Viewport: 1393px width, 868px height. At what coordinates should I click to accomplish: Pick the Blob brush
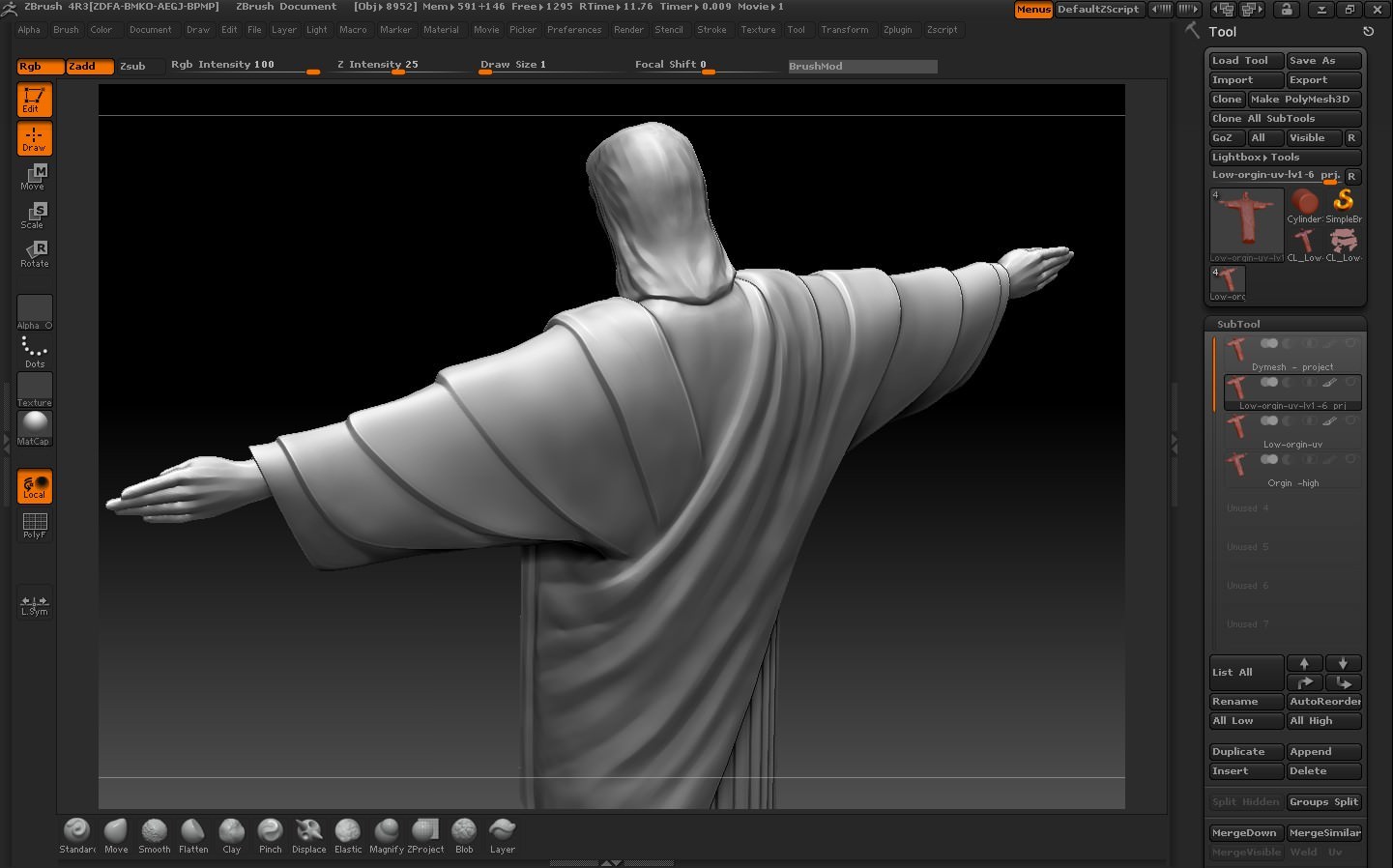pos(464,835)
